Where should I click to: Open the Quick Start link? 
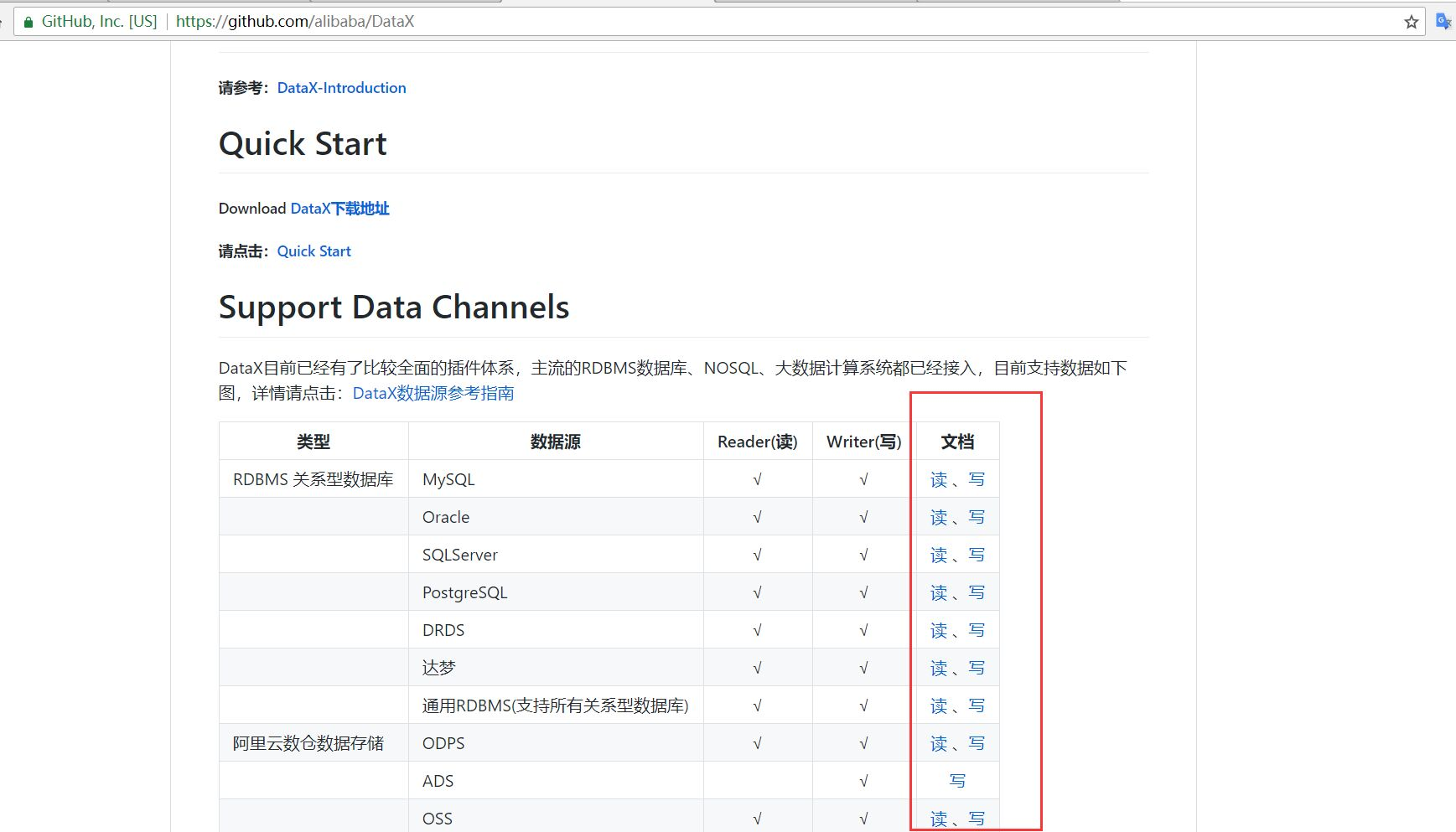pyautogui.click(x=313, y=251)
